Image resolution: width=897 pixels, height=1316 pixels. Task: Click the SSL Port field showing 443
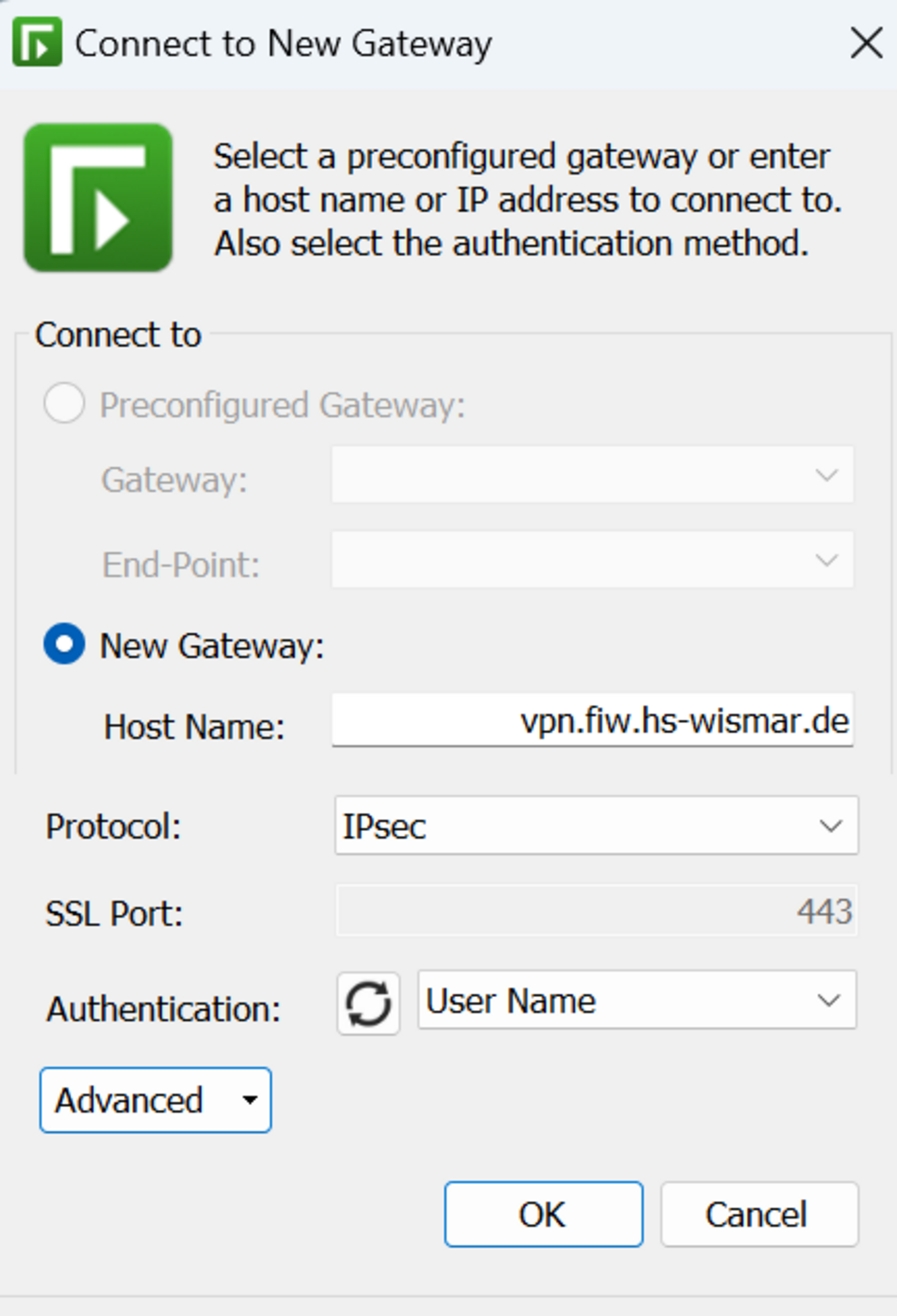pos(597,910)
